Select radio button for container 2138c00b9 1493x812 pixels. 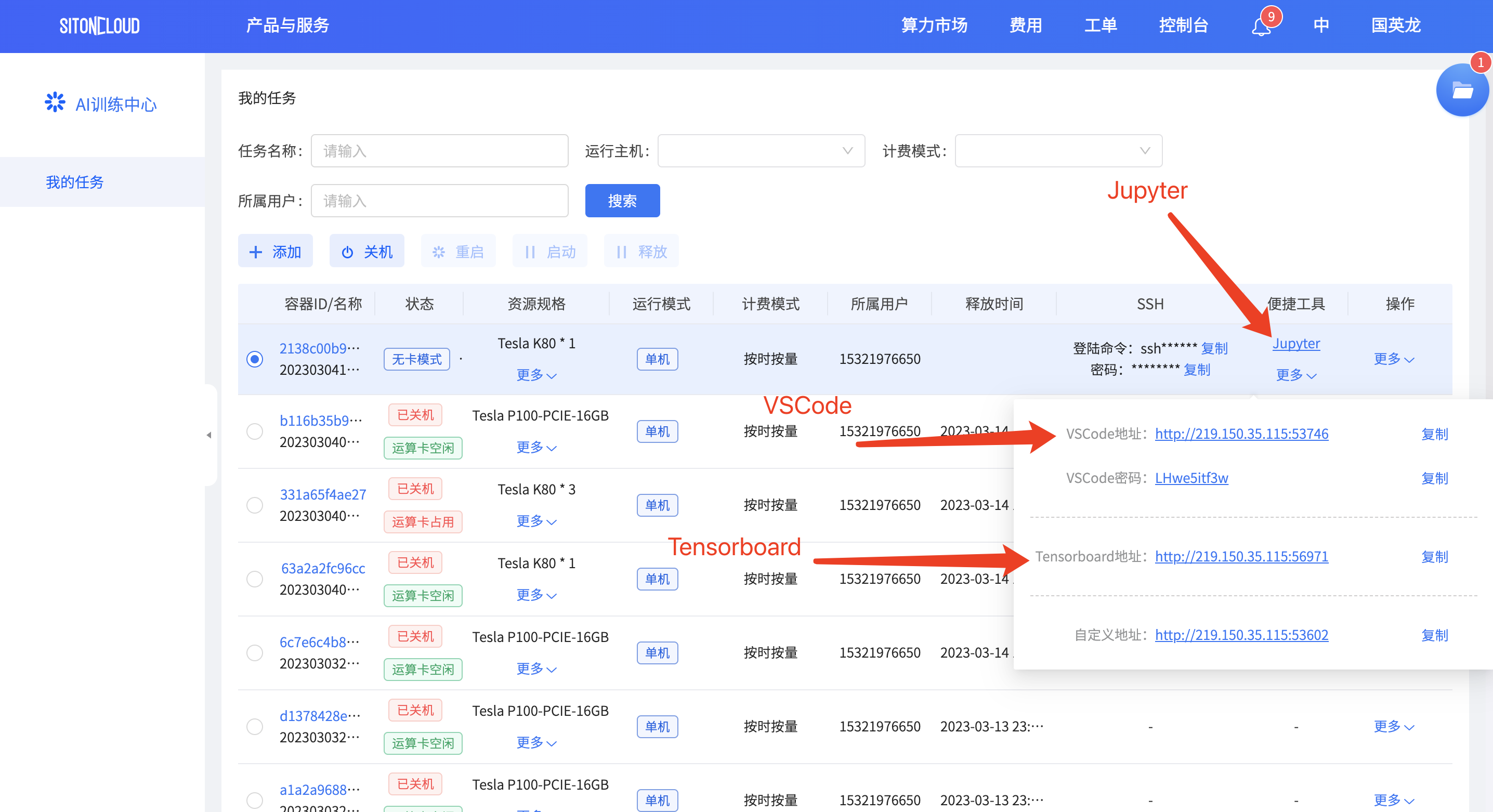[254, 359]
